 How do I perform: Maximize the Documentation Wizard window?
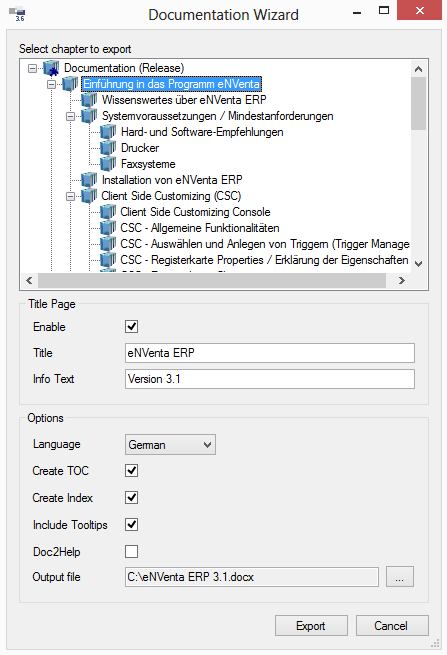point(384,11)
